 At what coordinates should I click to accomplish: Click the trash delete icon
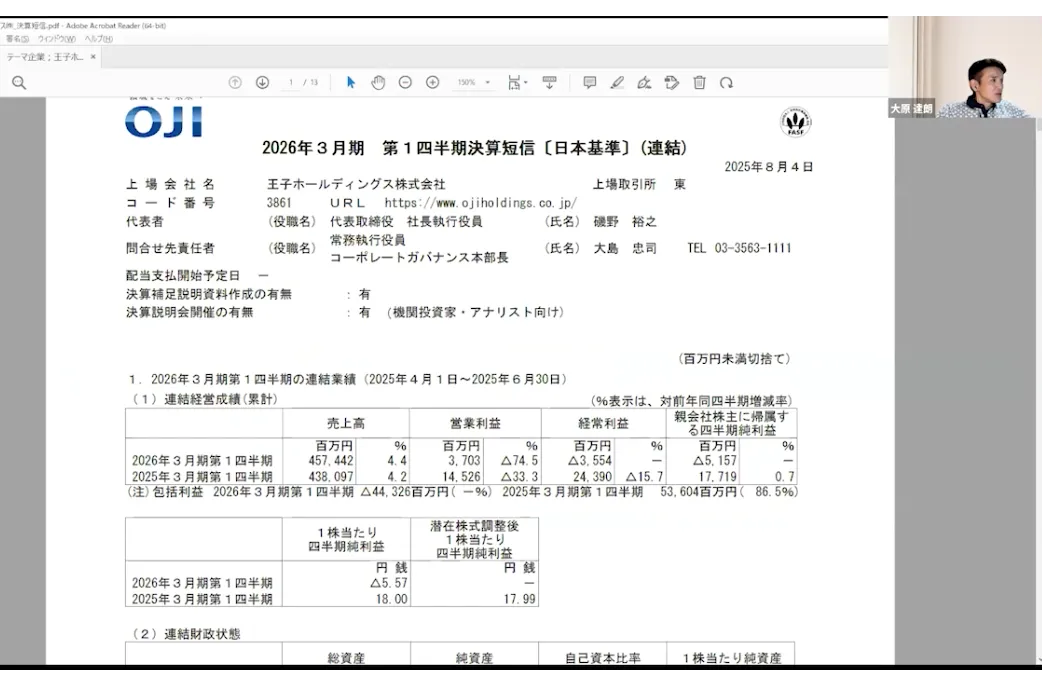tap(699, 83)
